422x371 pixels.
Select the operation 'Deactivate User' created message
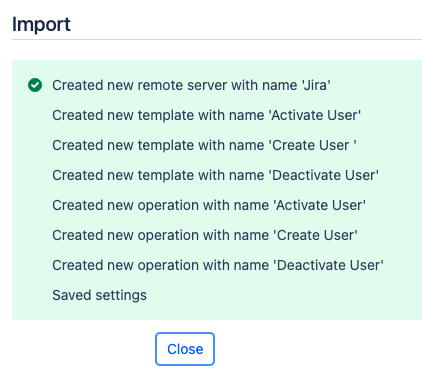pos(218,265)
